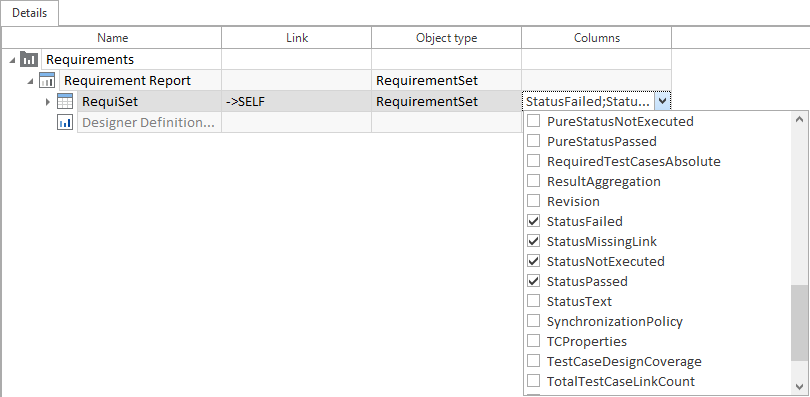Collapse the Requirements tree node

[x=12, y=60]
